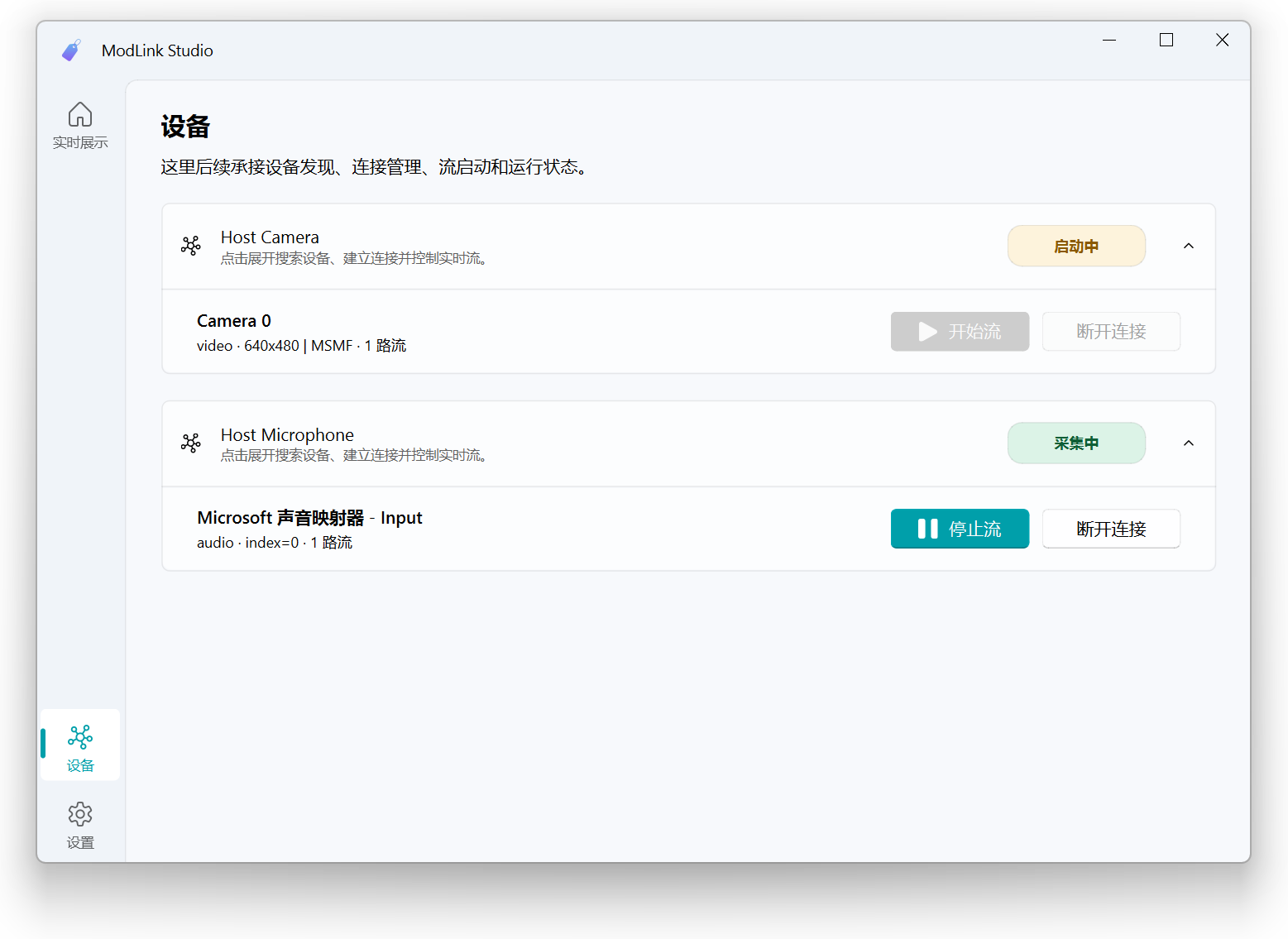Disconnect Camera 0 with 断开连接
Image resolution: width=1288 pixels, height=939 pixels.
tap(1111, 332)
